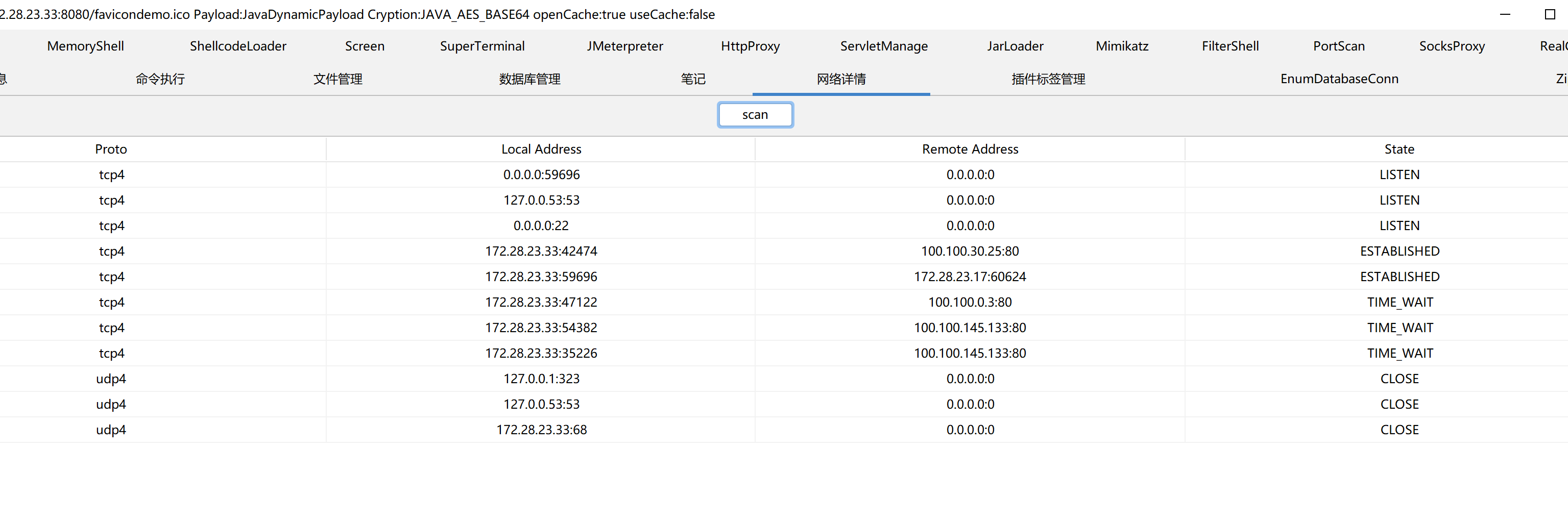Open the 数据库管理 tab

pos(529,79)
